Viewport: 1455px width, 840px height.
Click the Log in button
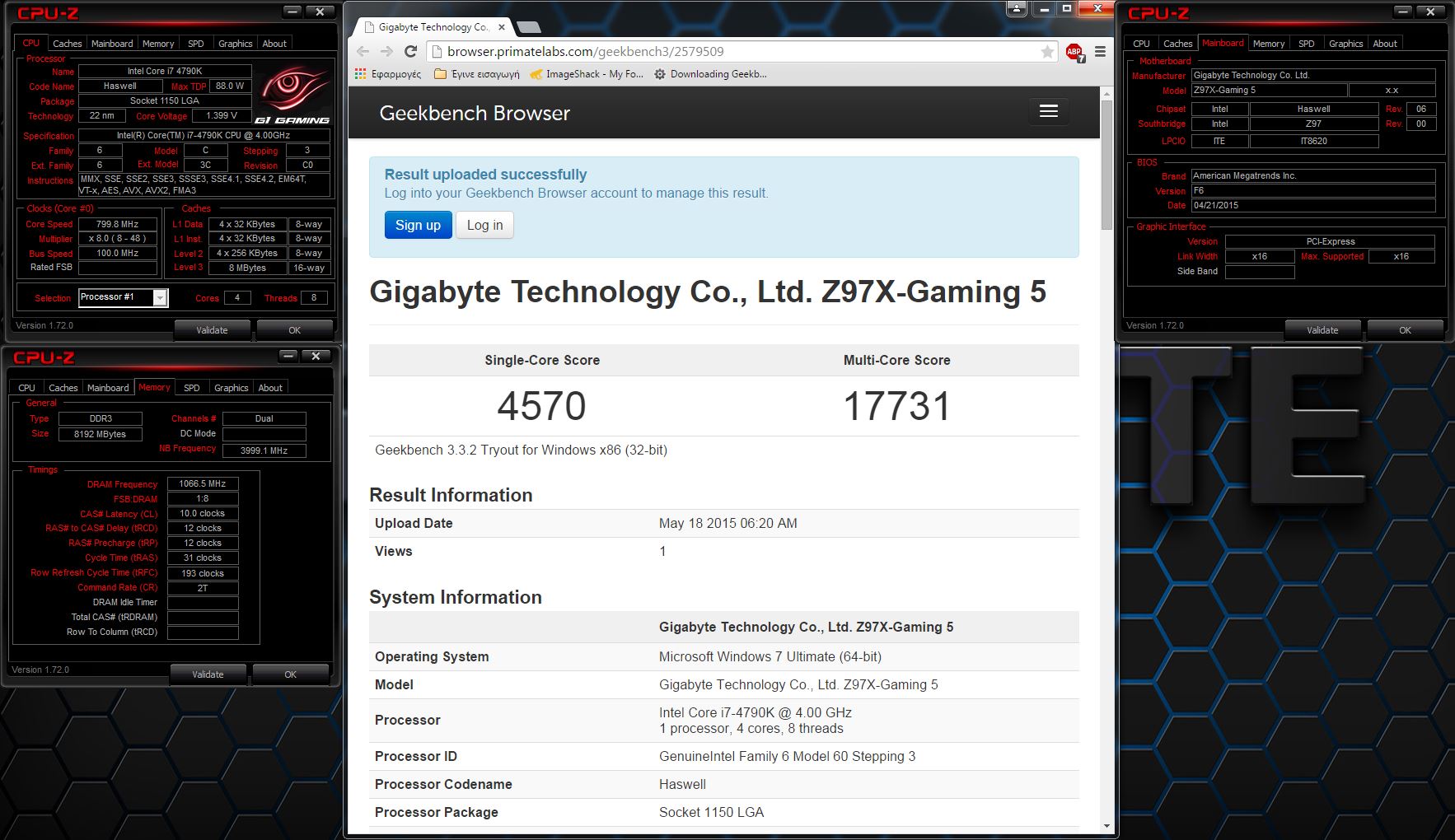pyautogui.click(x=484, y=225)
